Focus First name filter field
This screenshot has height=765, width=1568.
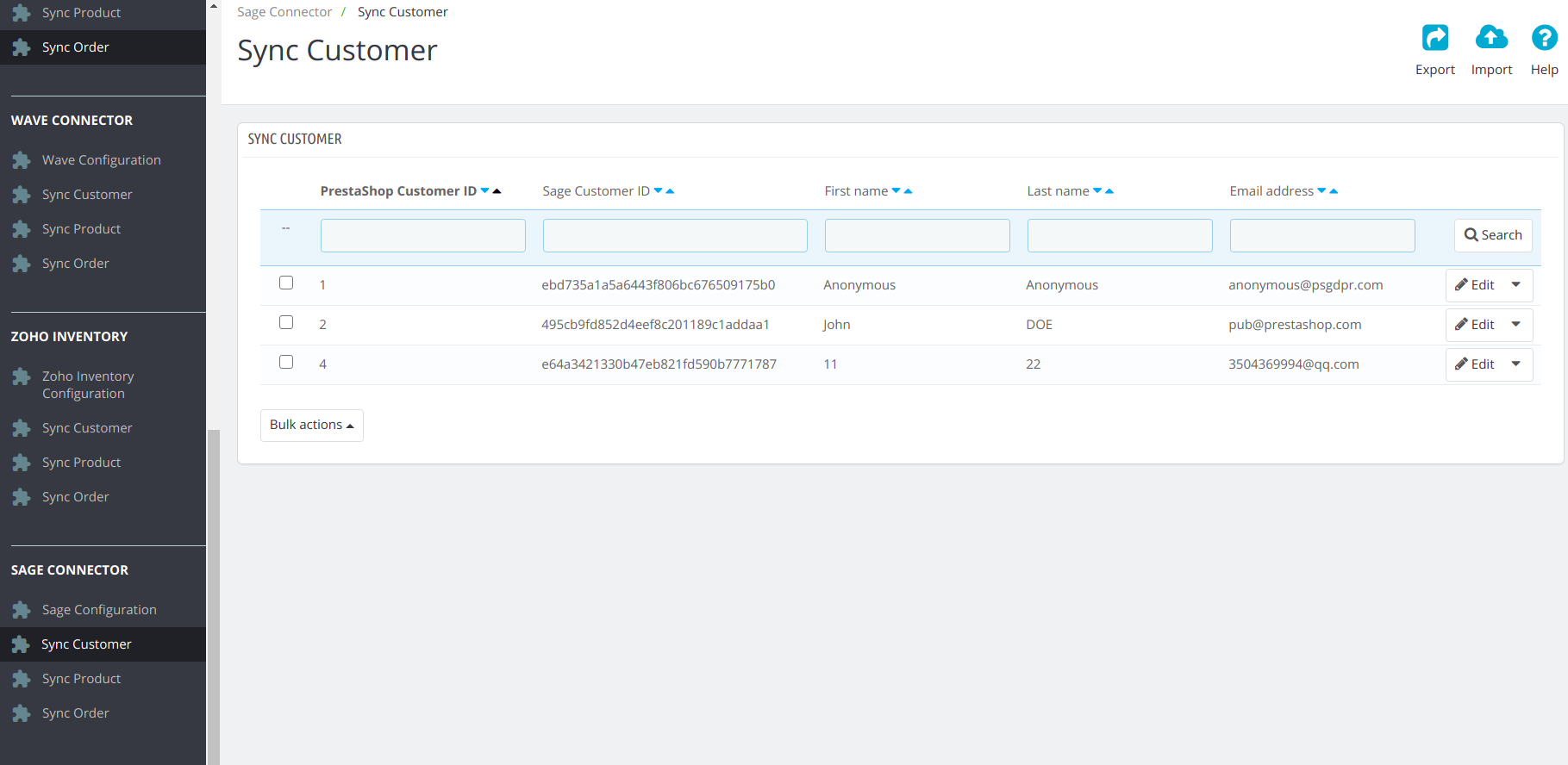917,235
